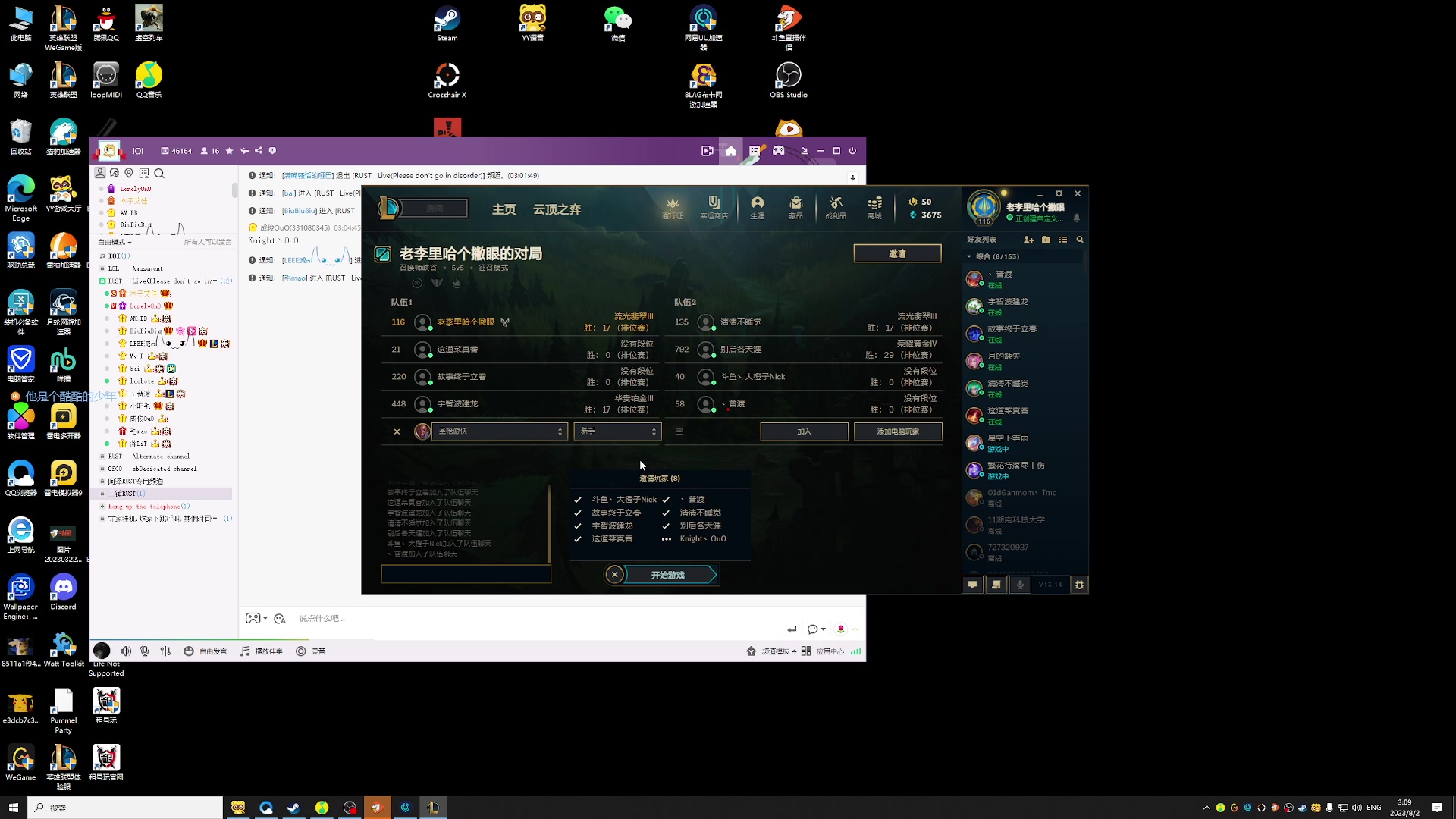This screenshot has width=1456, height=819.
Task: Click the checkmark beside 这道菜真香 invite
Action: (x=578, y=539)
